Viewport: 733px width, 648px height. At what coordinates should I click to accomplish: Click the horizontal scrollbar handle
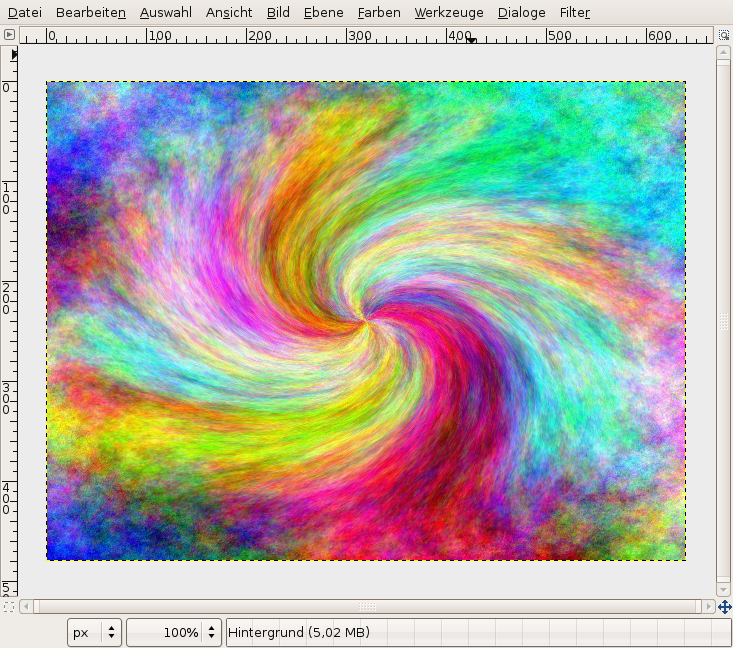coord(367,607)
